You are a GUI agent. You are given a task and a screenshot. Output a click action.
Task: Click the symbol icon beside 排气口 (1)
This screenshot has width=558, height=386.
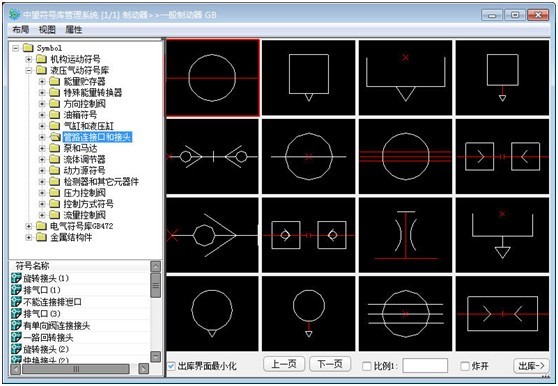(x=16, y=290)
